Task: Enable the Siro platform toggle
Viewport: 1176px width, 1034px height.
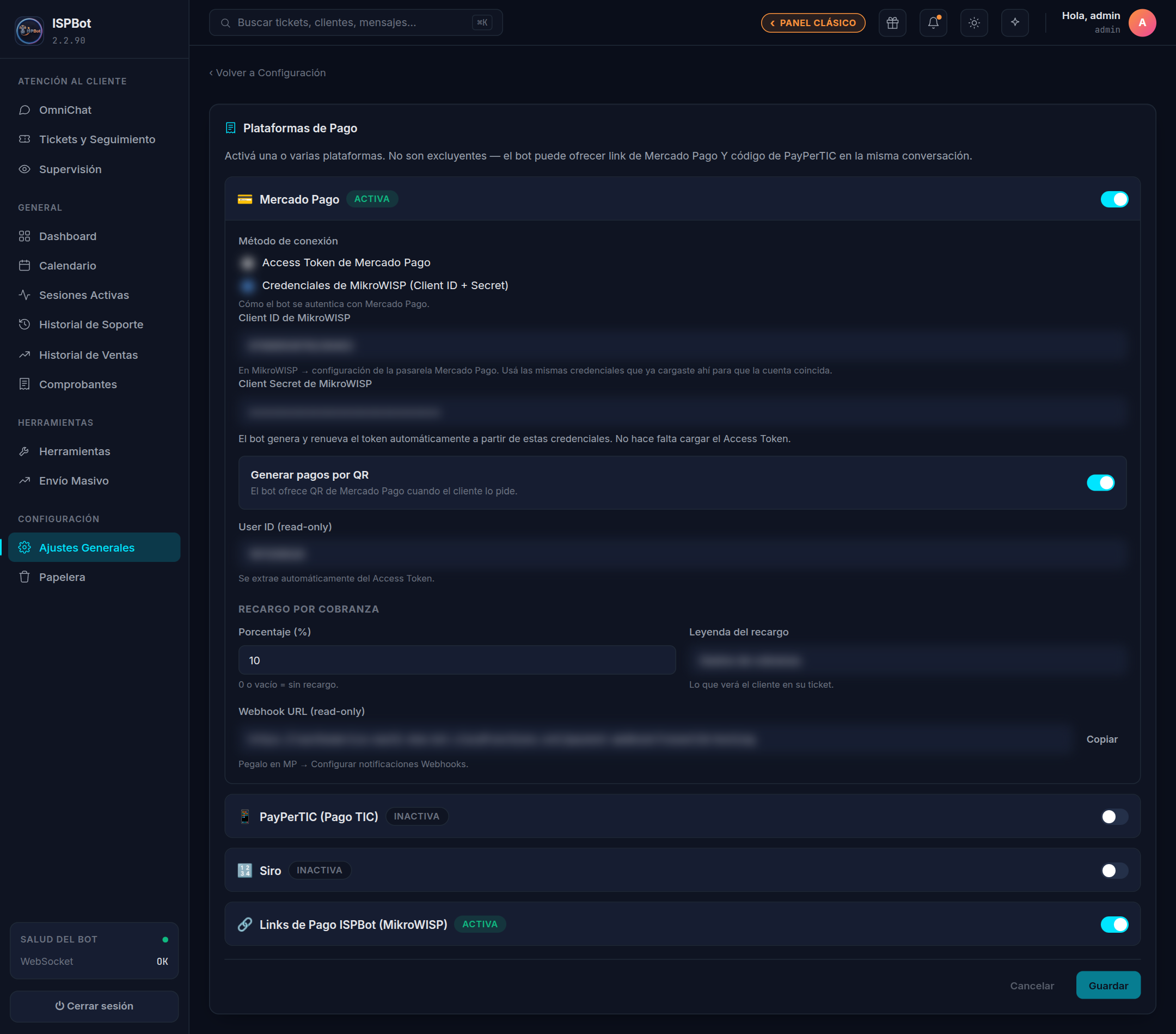Action: (x=1114, y=871)
